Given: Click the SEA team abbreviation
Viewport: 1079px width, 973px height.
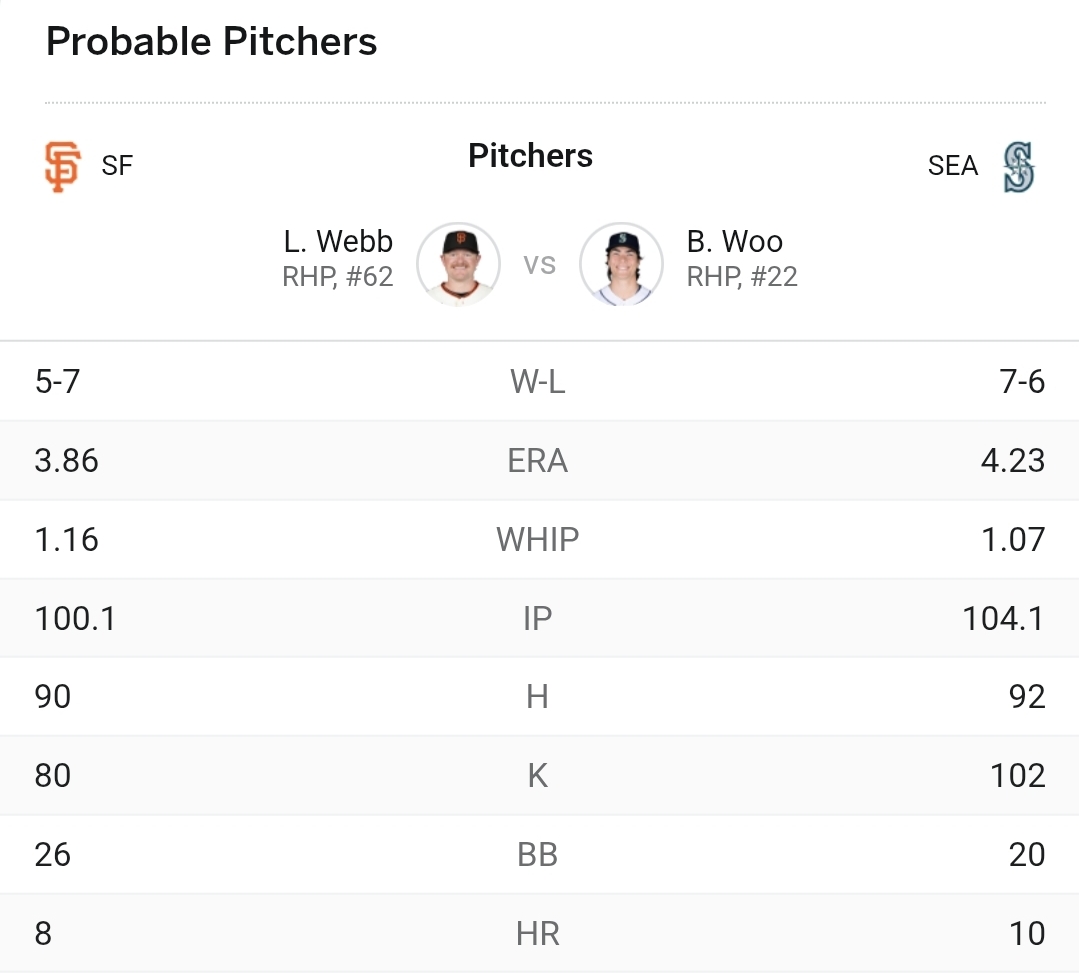Looking at the screenshot, I should [953, 166].
